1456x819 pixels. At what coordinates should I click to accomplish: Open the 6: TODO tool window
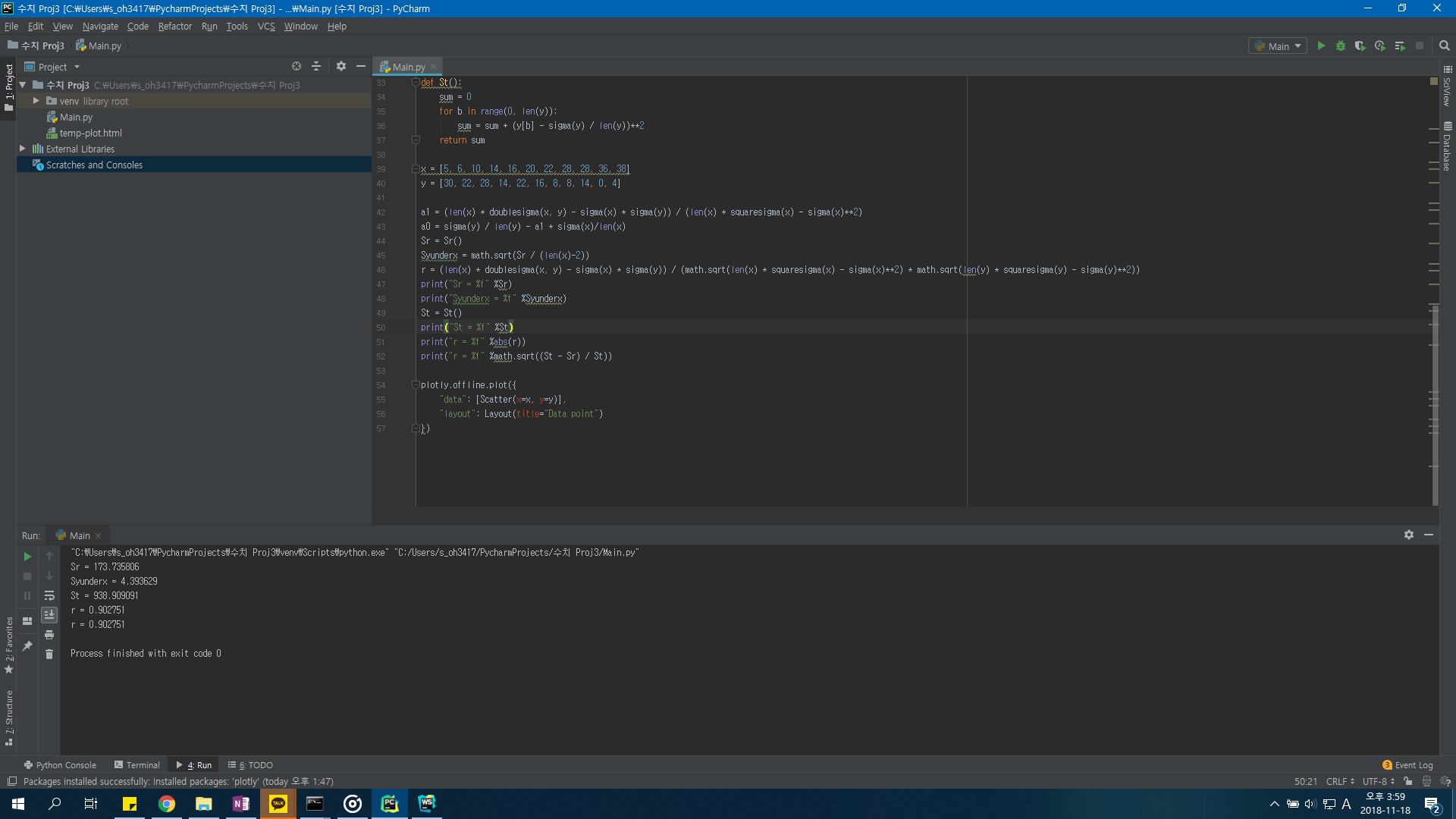(250, 765)
